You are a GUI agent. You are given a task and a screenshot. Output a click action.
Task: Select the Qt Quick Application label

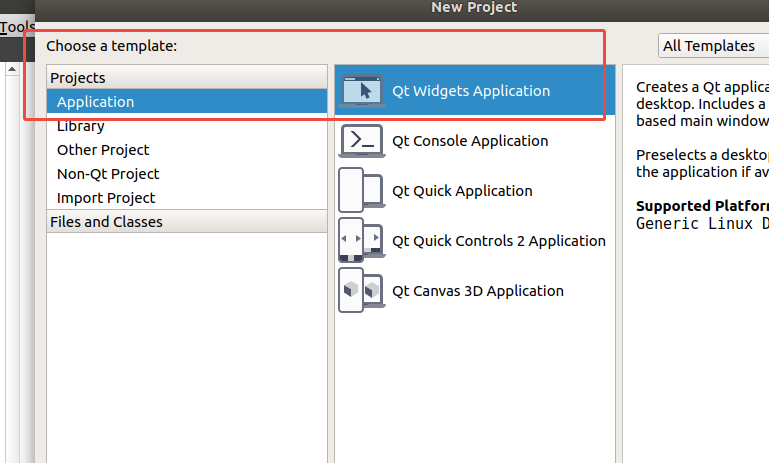pos(462,191)
